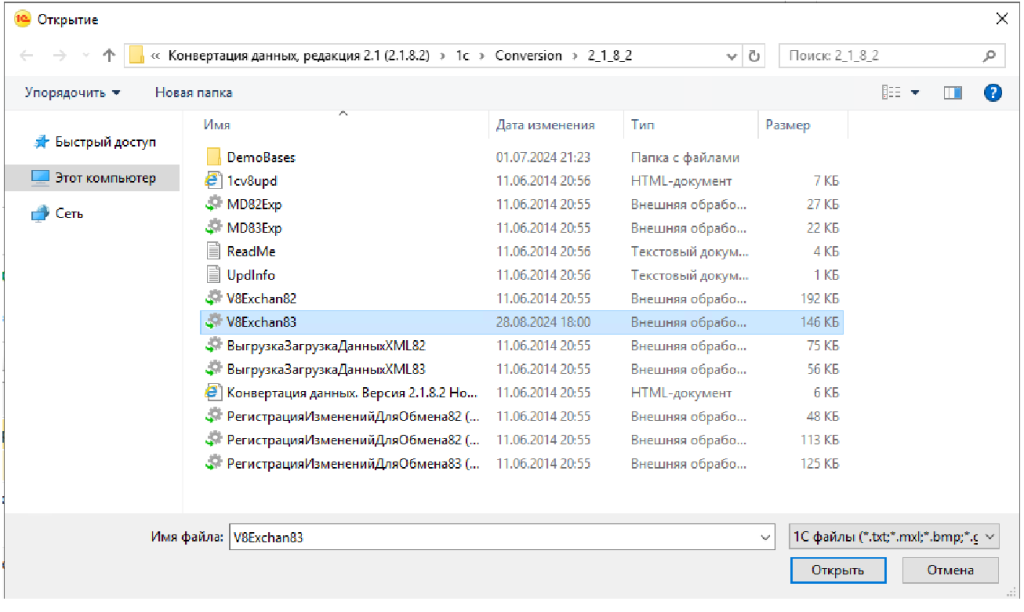
Task: Select the DemoBases folder icon
Action: [x=213, y=157]
